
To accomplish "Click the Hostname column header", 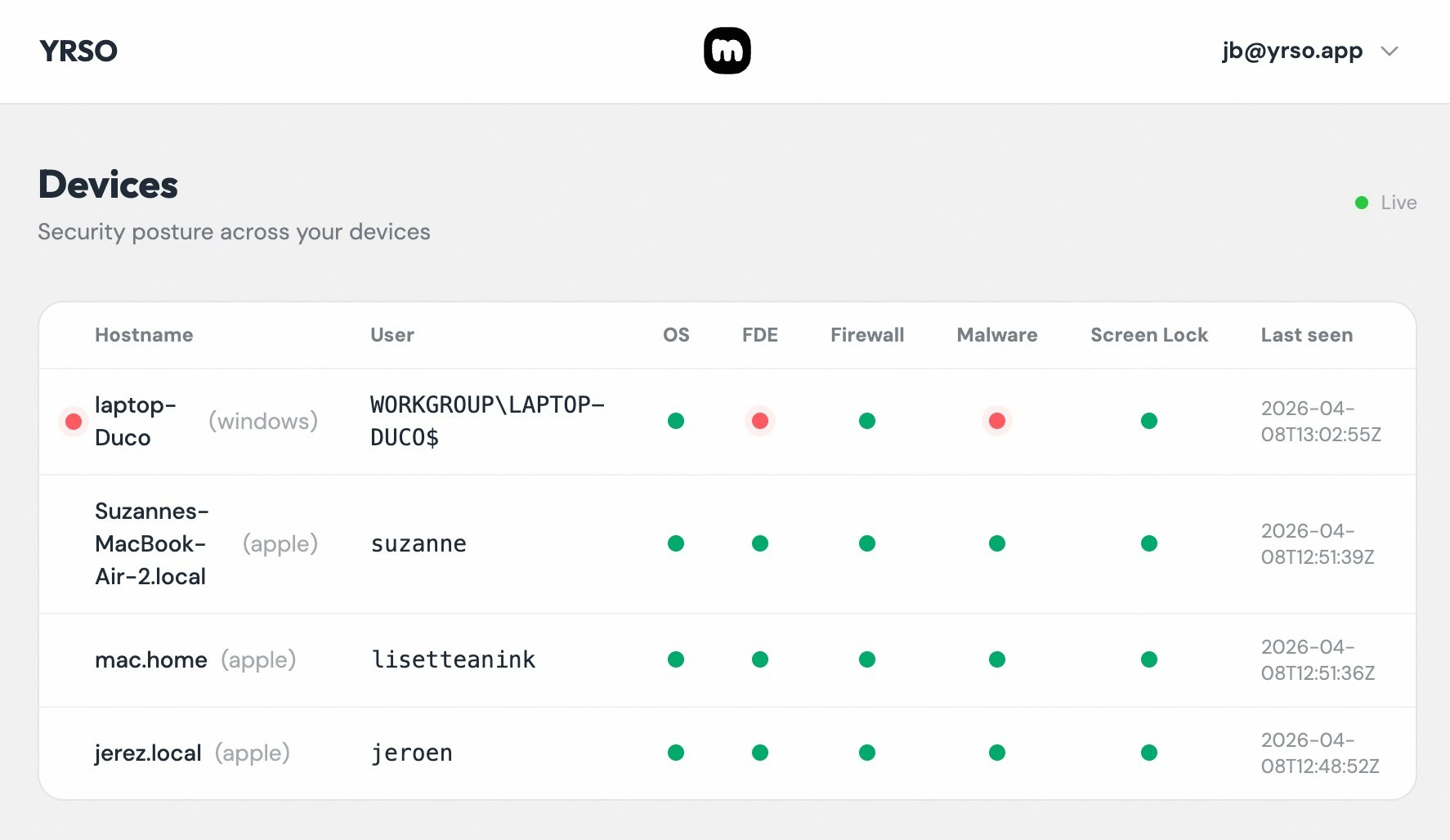I will tap(144, 335).
